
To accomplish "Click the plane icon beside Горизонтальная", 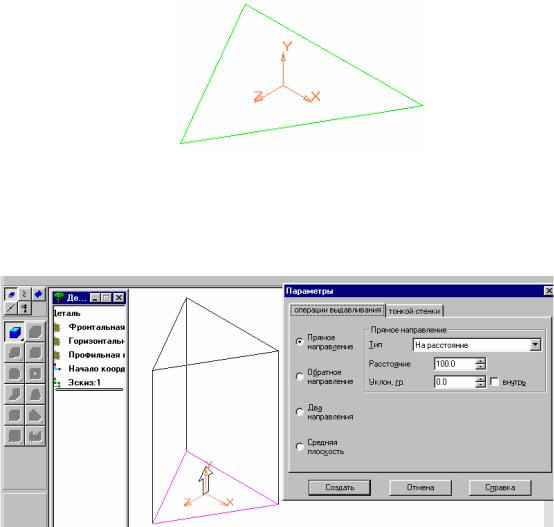I will click(57, 341).
